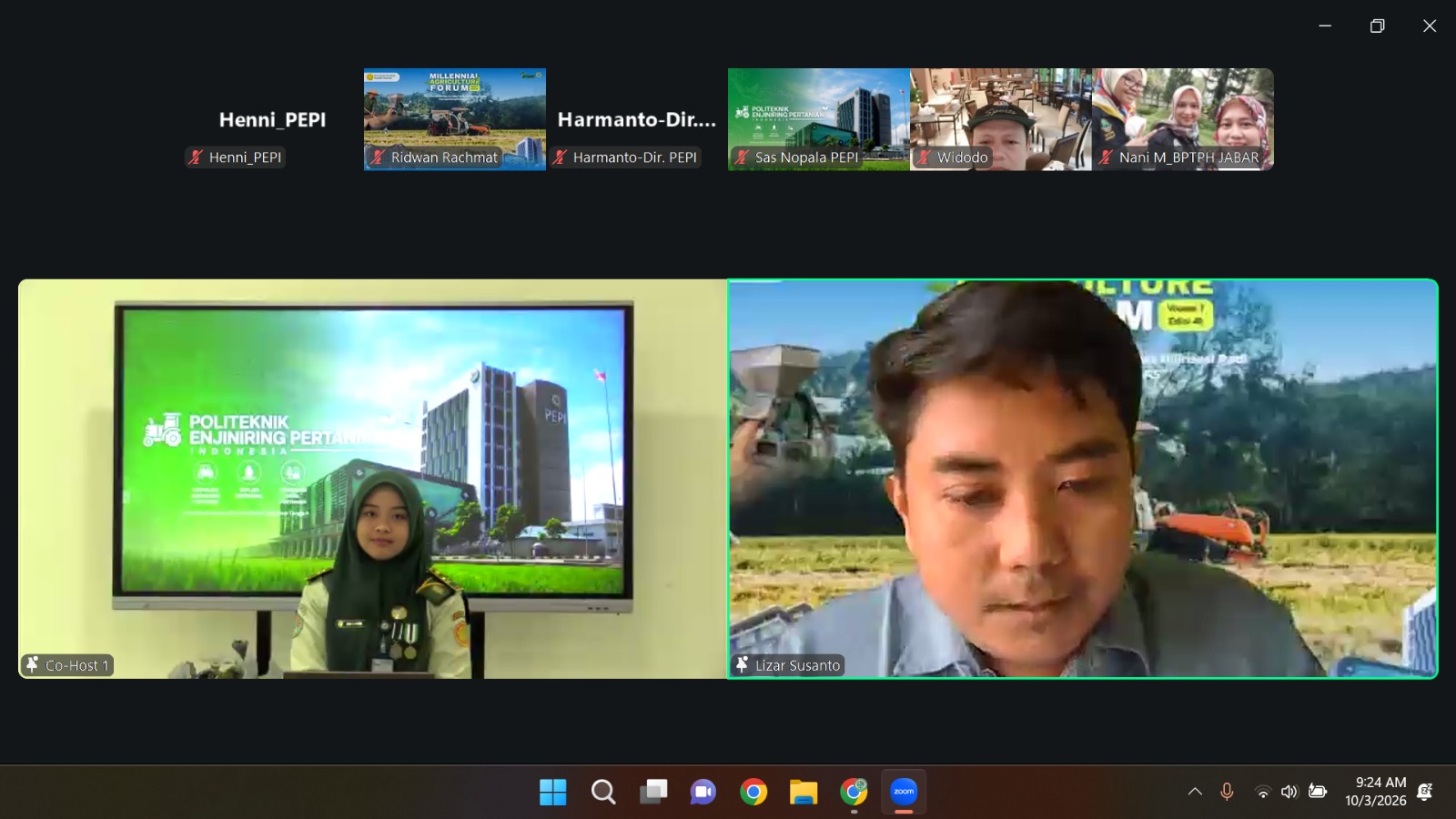This screenshot has height=819, width=1456.
Task: Open the Wi-Fi network settings icon
Action: [x=1263, y=792]
